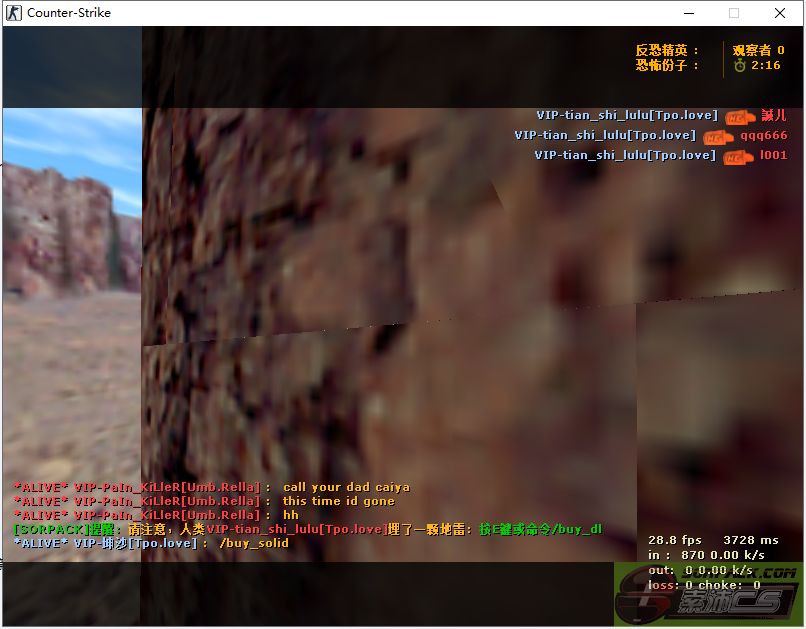The height and width of the screenshot is (629, 806).
Task: Click the Counter-Strike app icon in title bar
Action: tap(14, 12)
